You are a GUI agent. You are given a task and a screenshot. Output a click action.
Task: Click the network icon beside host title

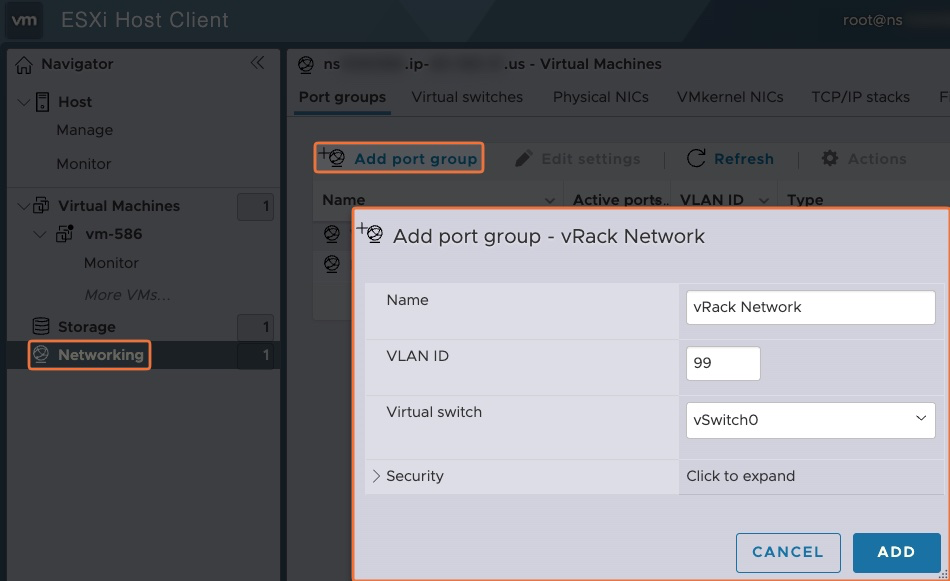click(306, 64)
